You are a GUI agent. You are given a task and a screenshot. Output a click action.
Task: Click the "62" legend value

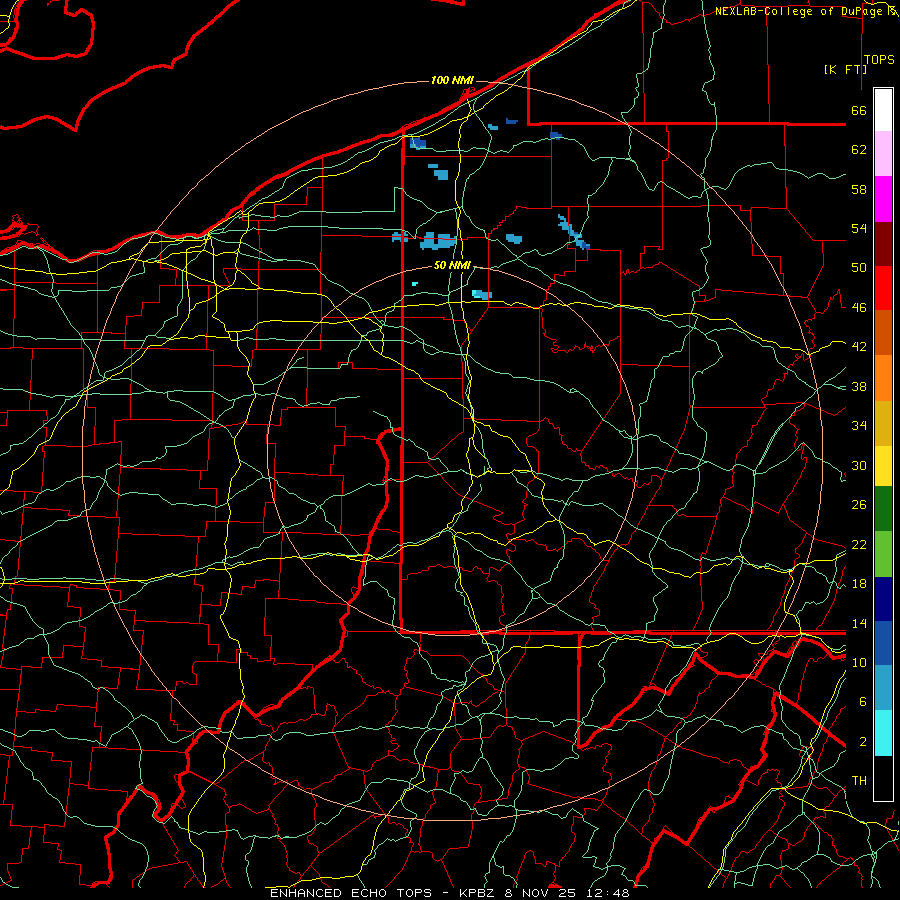click(x=859, y=150)
